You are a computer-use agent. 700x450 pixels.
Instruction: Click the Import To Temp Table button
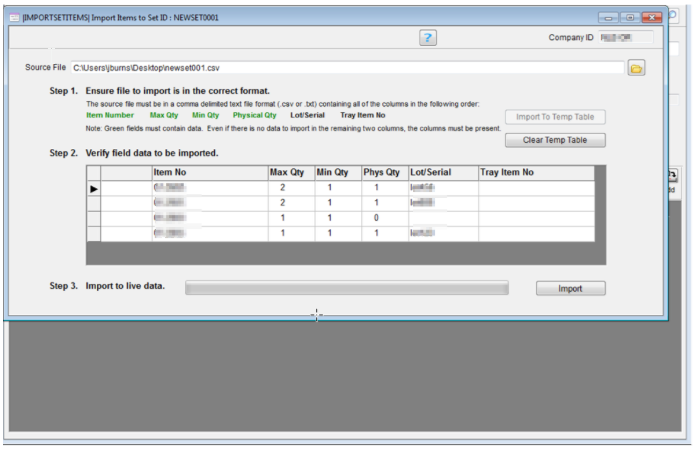555,117
